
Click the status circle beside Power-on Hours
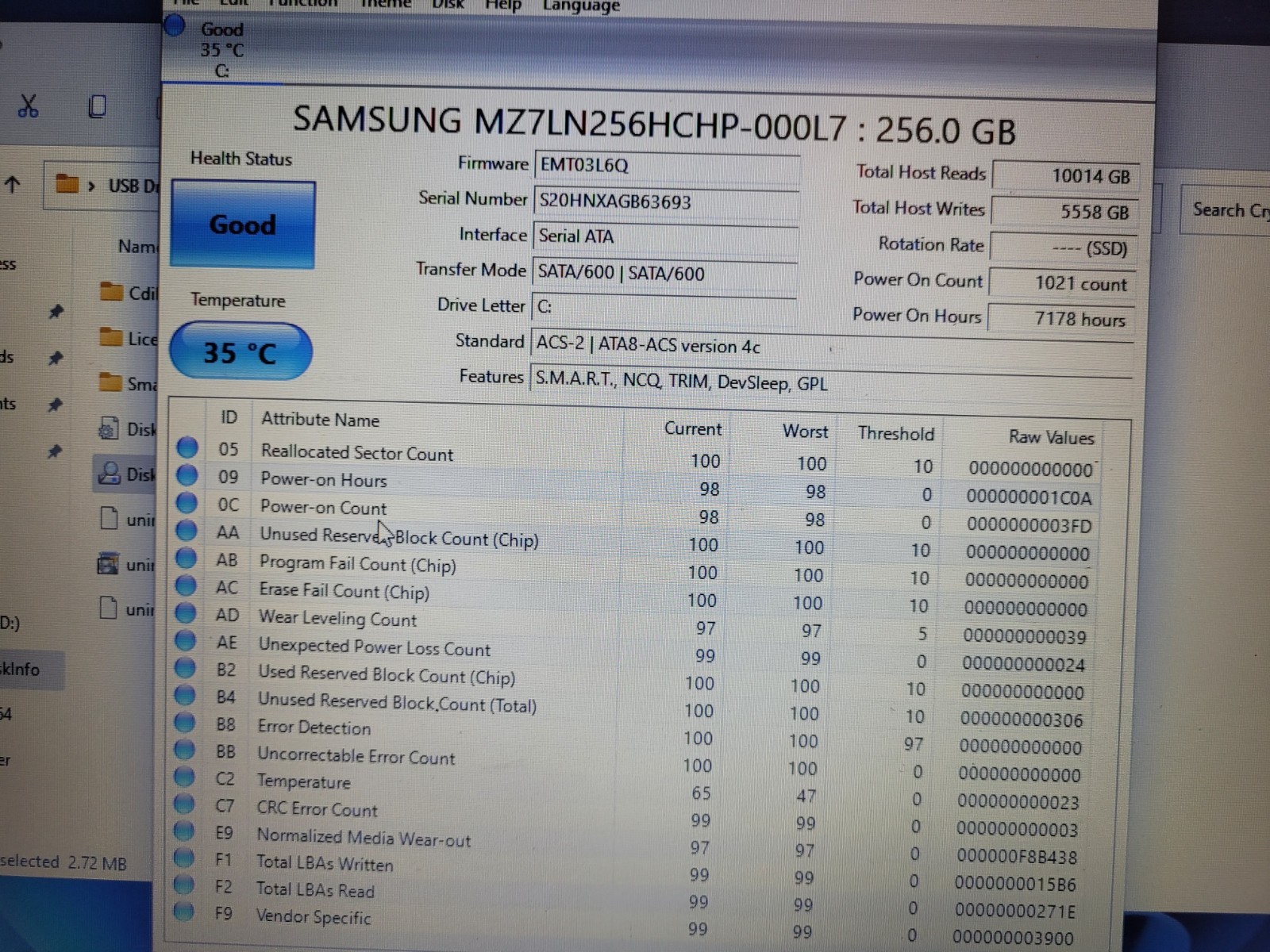187,475
